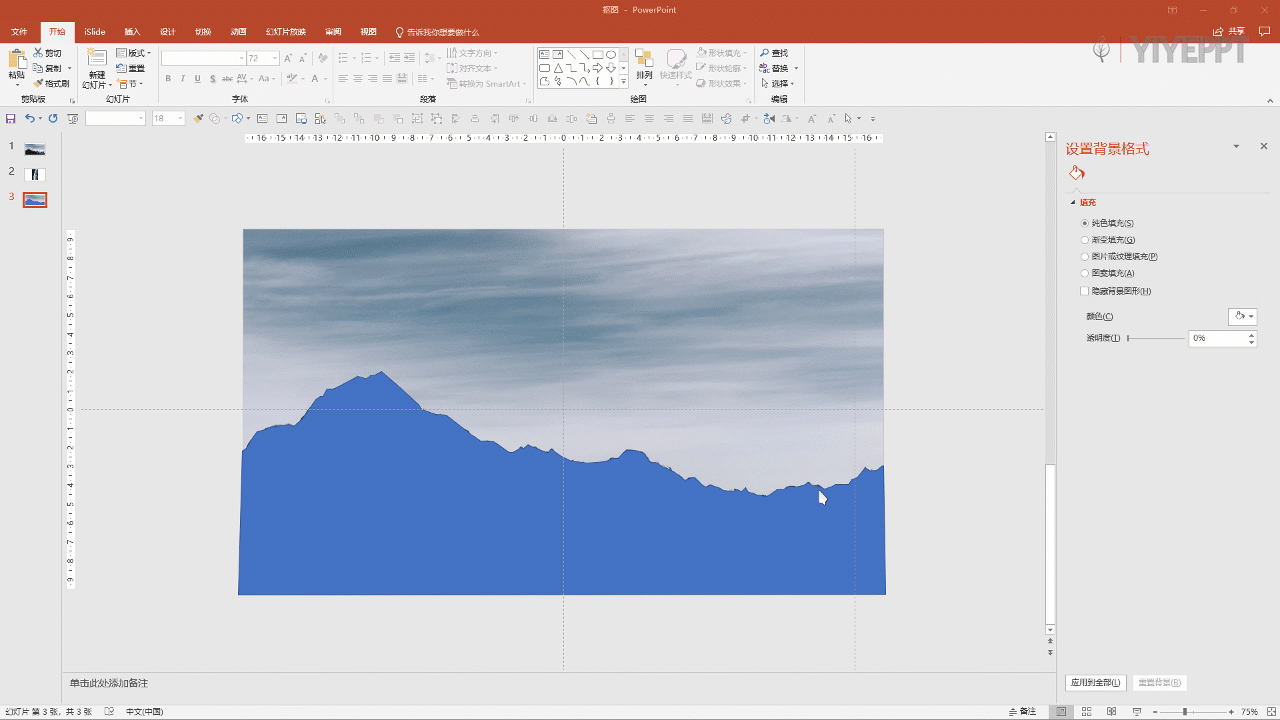
Task: Apply bold with the B icon
Action: (x=168, y=79)
